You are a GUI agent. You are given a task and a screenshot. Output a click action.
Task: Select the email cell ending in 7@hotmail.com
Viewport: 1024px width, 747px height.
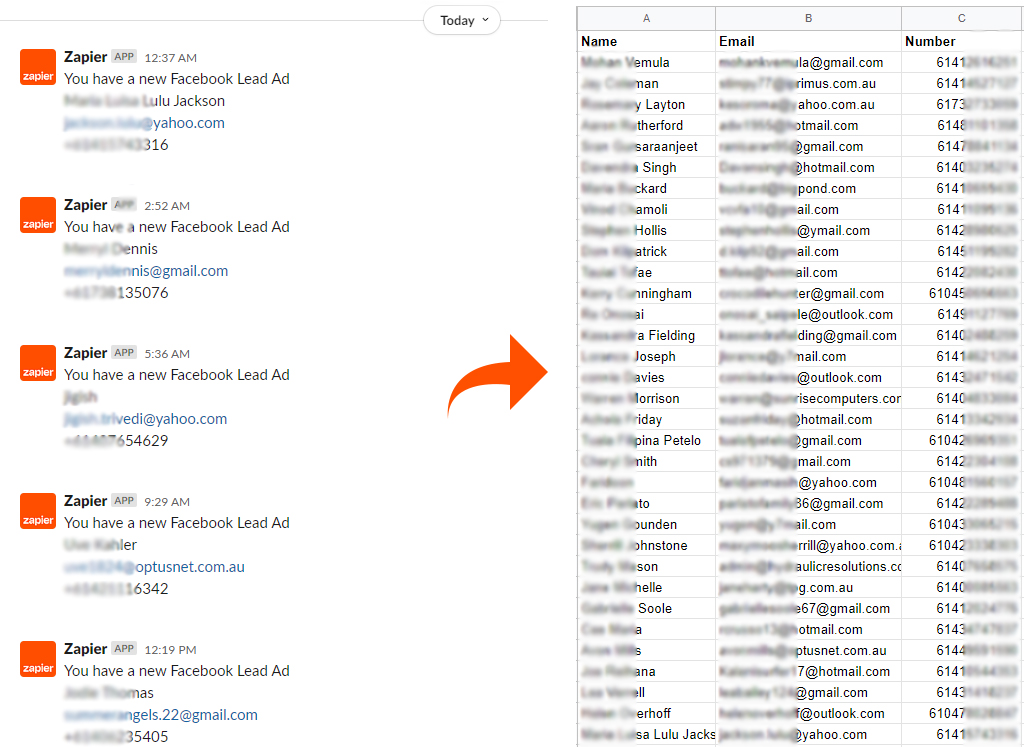(x=808, y=671)
